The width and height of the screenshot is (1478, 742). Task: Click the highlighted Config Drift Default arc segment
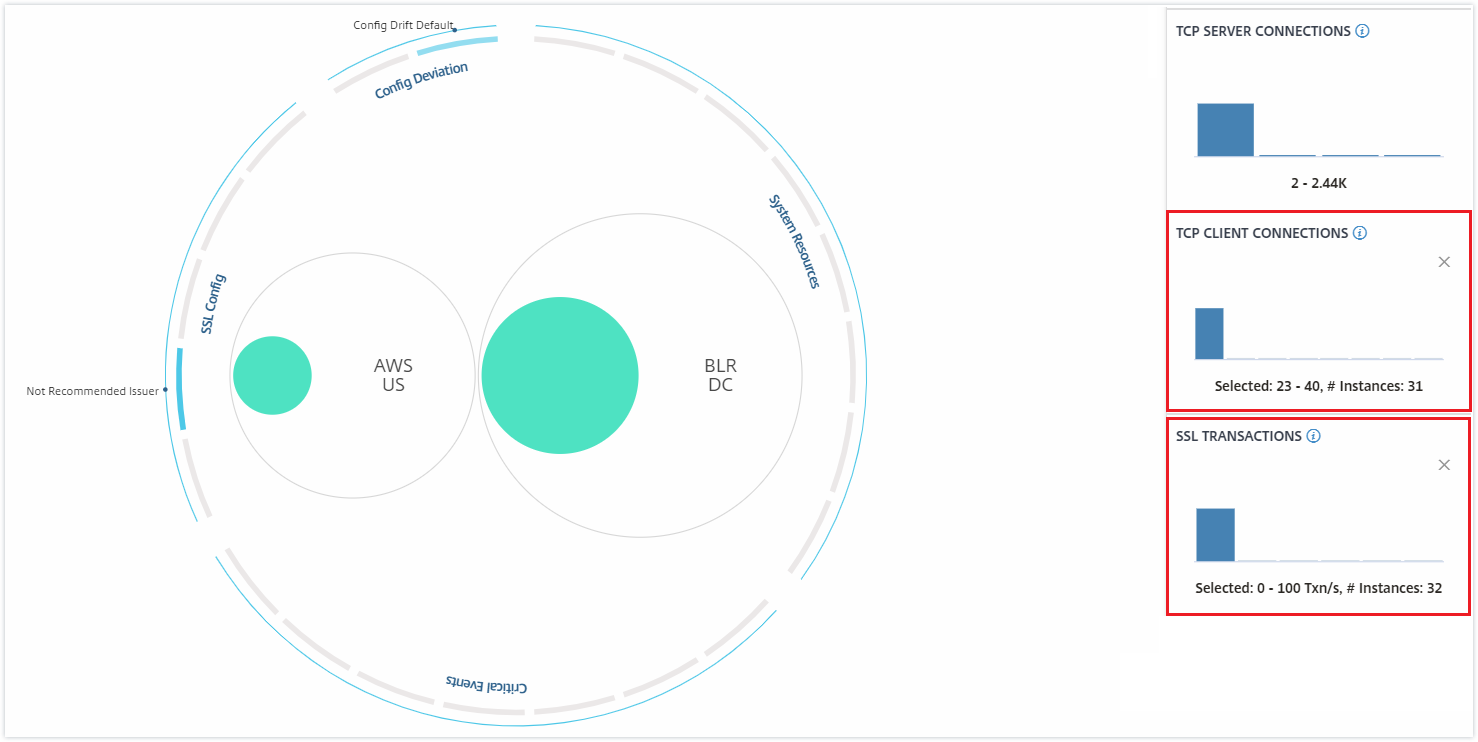point(457,44)
